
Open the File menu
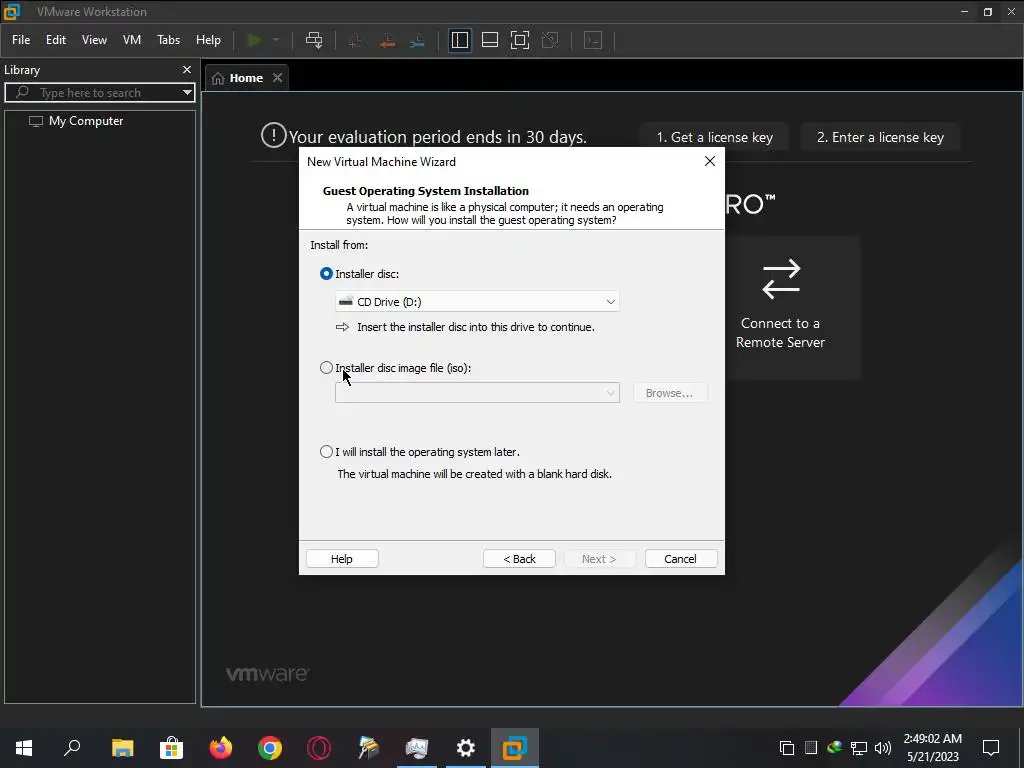point(21,40)
